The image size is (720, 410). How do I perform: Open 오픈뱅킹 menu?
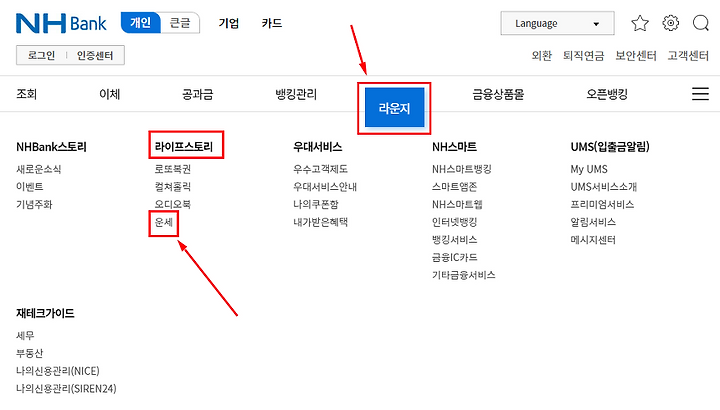[607, 94]
